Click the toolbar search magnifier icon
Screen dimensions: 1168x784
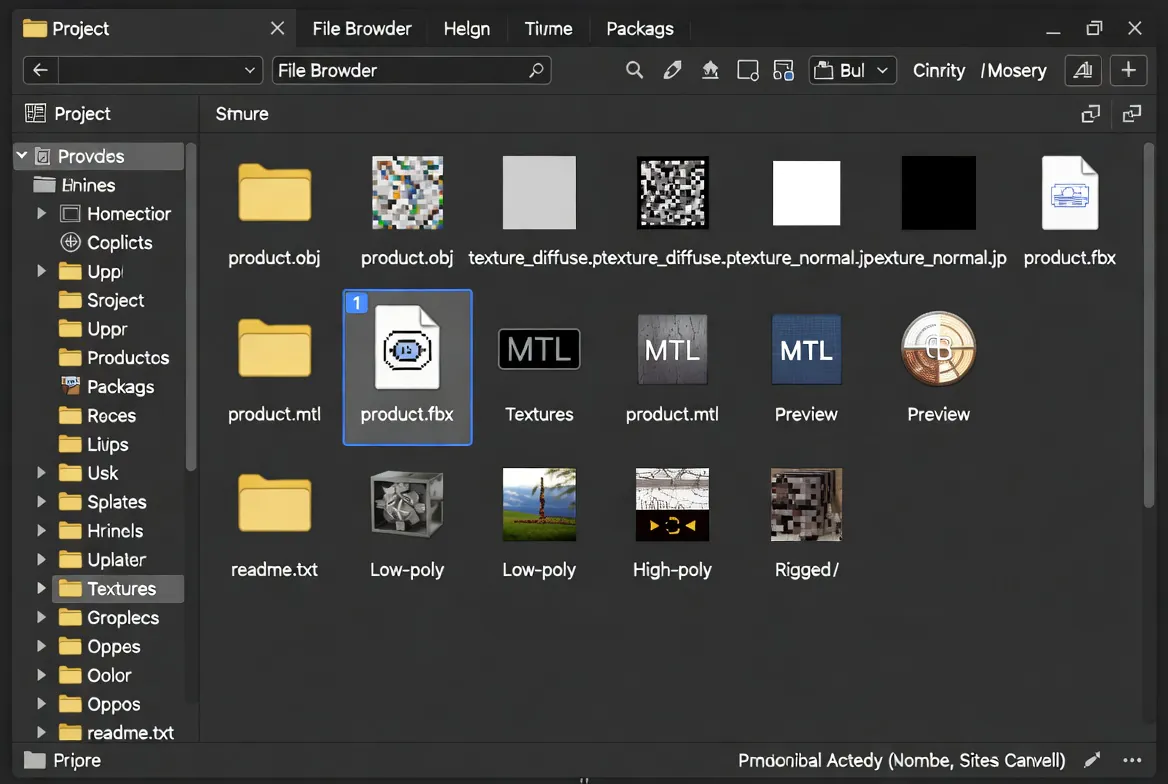click(x=634, y=70)
